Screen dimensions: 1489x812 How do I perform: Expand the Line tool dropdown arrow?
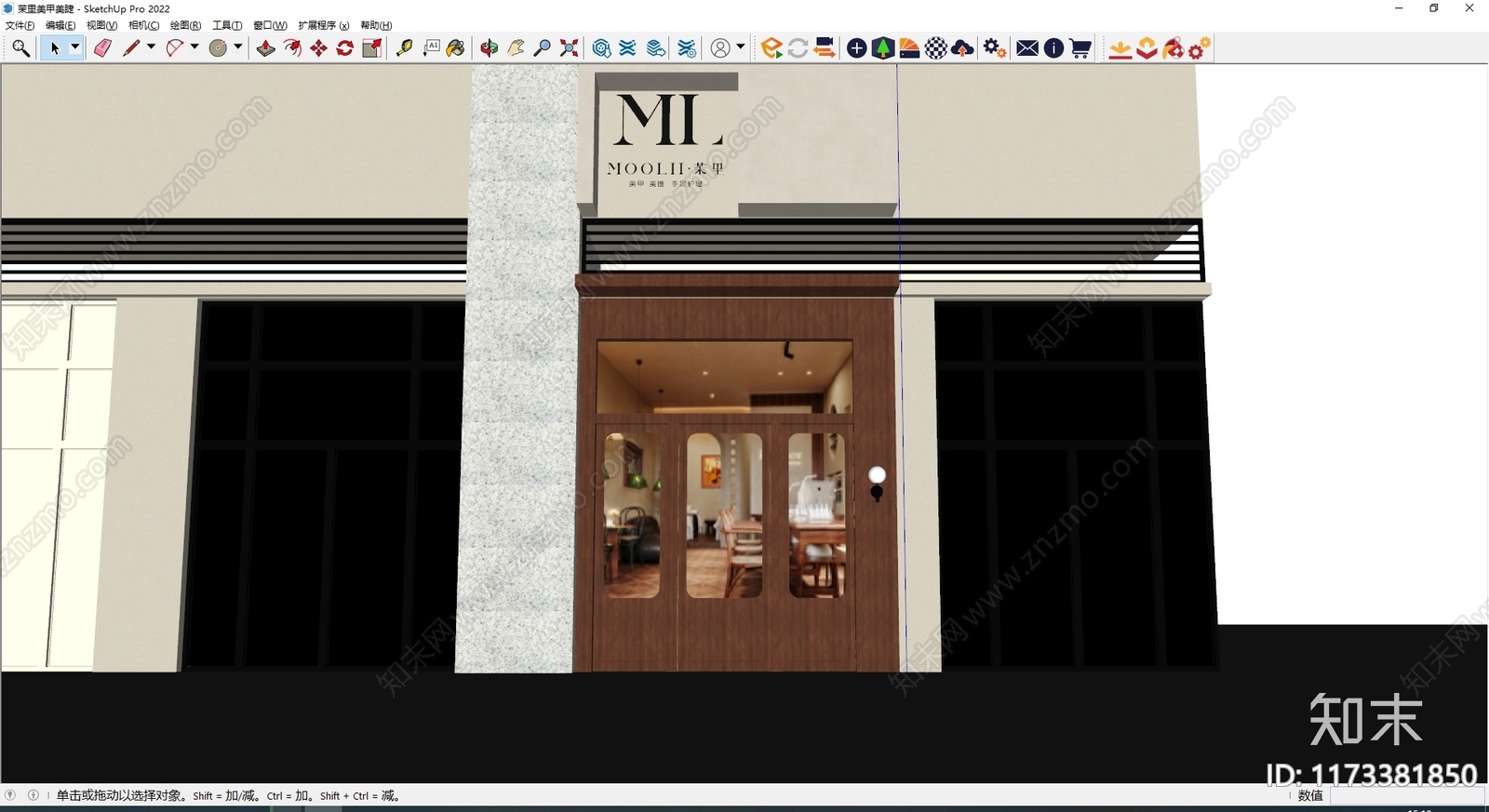pos(151,47)
